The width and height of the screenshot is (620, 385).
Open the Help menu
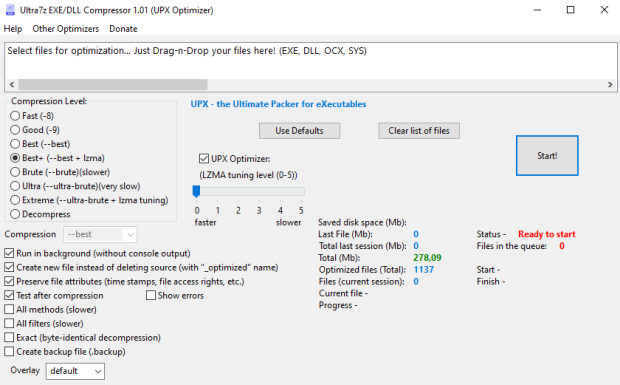point(13,29)
